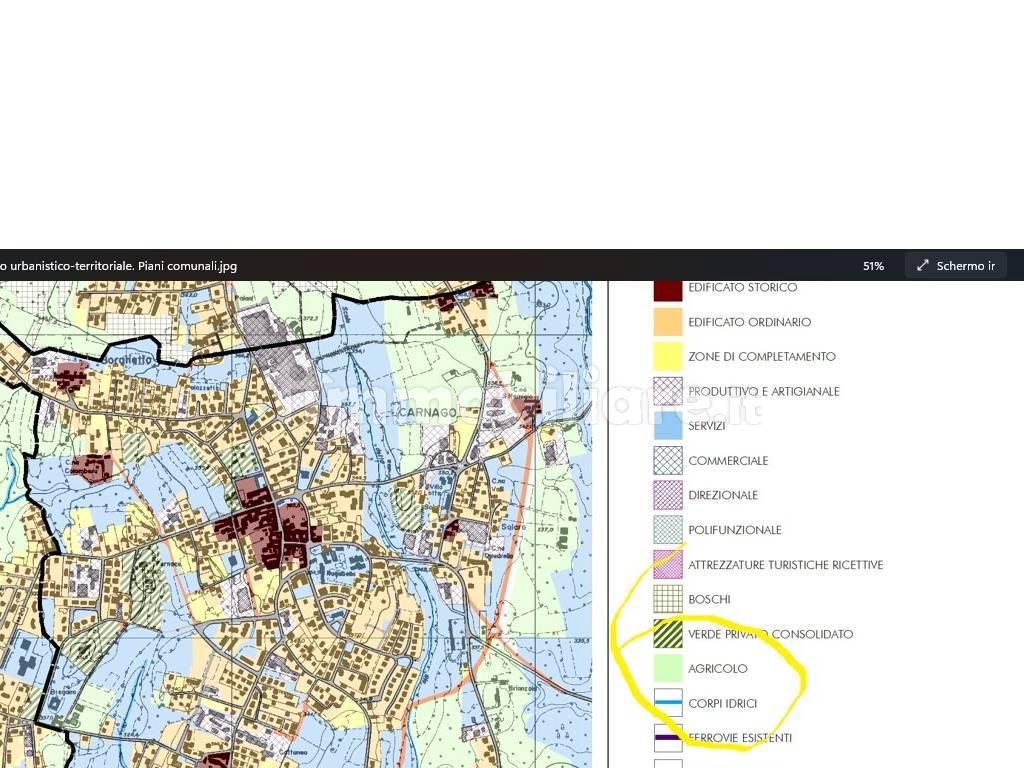The image size is (1024, 768).
Task: Click the Direzionale purple hatched symbol
Action: pyautogui.click(x=667, y=495)
